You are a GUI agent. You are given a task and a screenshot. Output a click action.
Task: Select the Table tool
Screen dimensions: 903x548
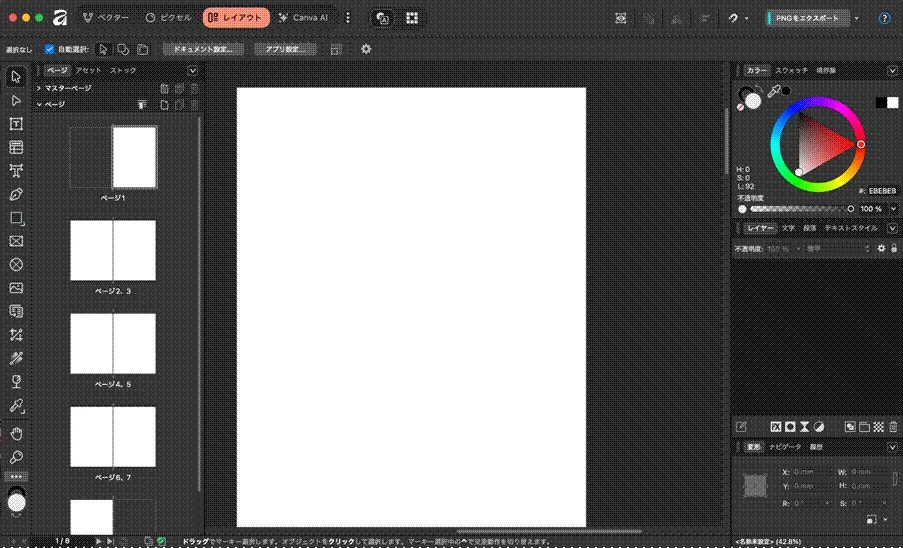point(16,147)
